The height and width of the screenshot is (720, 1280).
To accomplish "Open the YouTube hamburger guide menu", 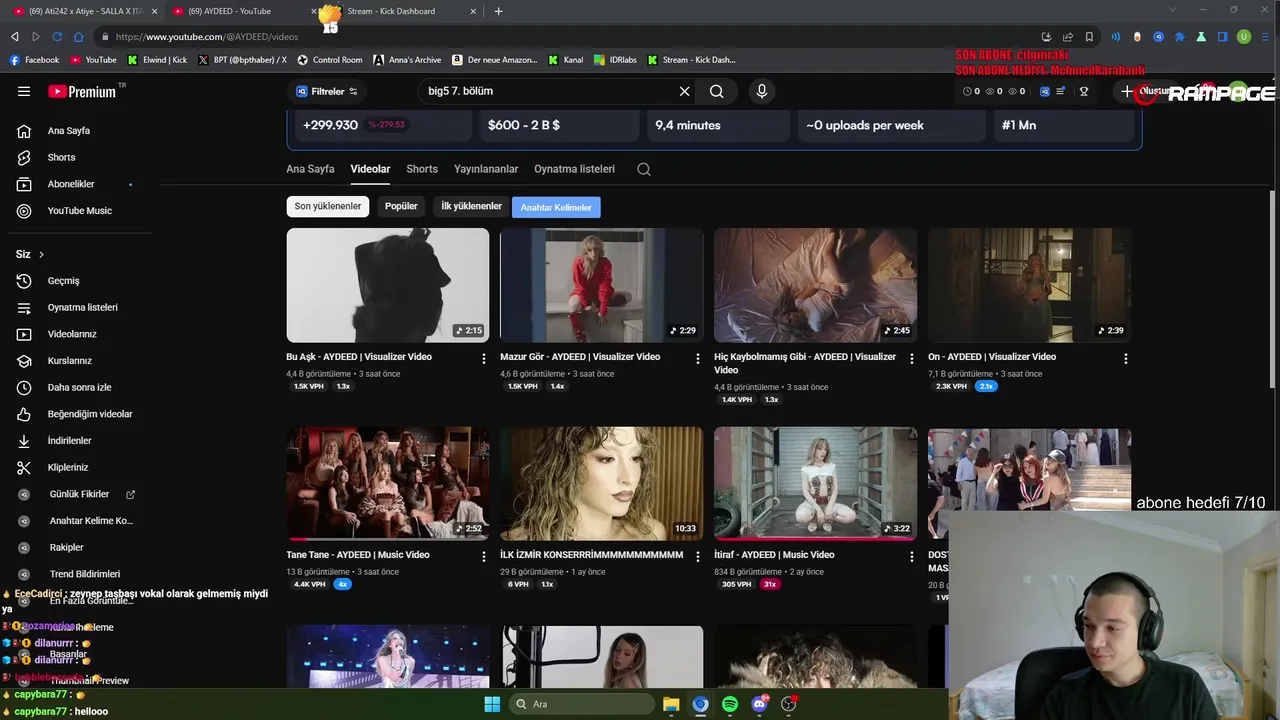I will point(24,91).
